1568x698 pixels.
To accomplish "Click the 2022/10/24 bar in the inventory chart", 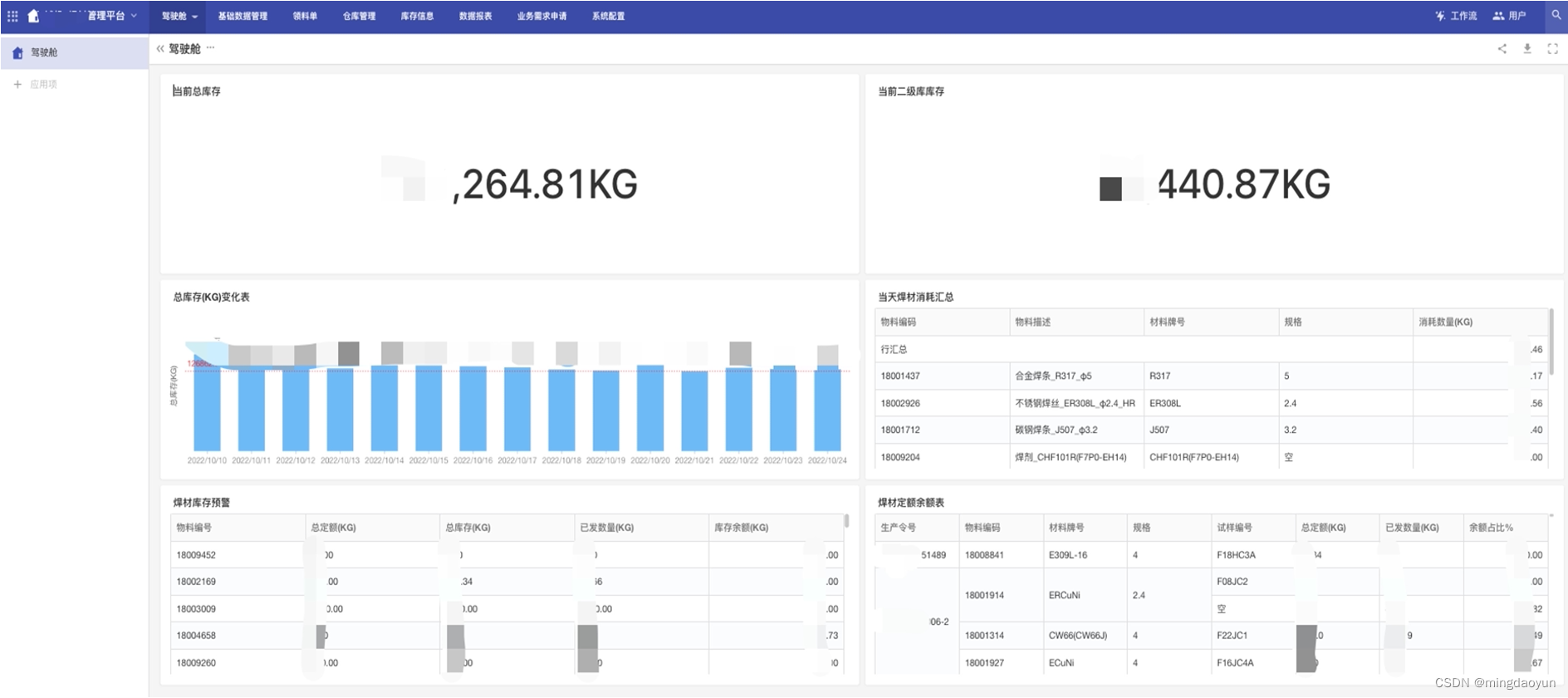I will 828,408.
